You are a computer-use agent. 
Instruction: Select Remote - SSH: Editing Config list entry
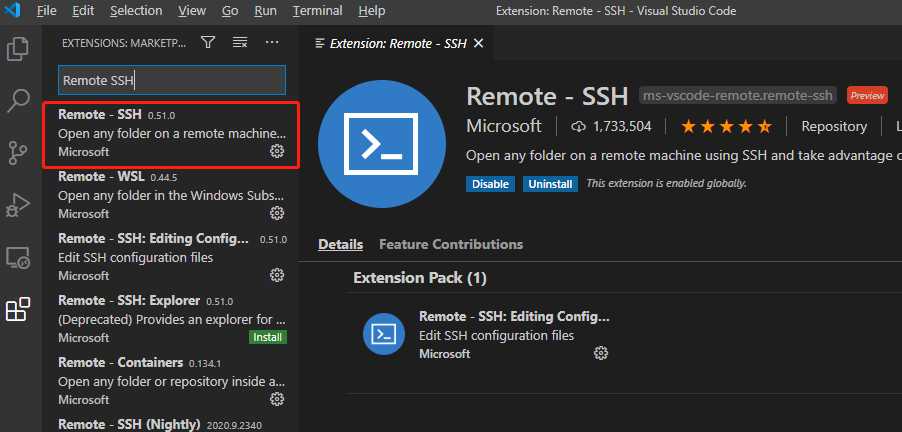tap(171, 257)
